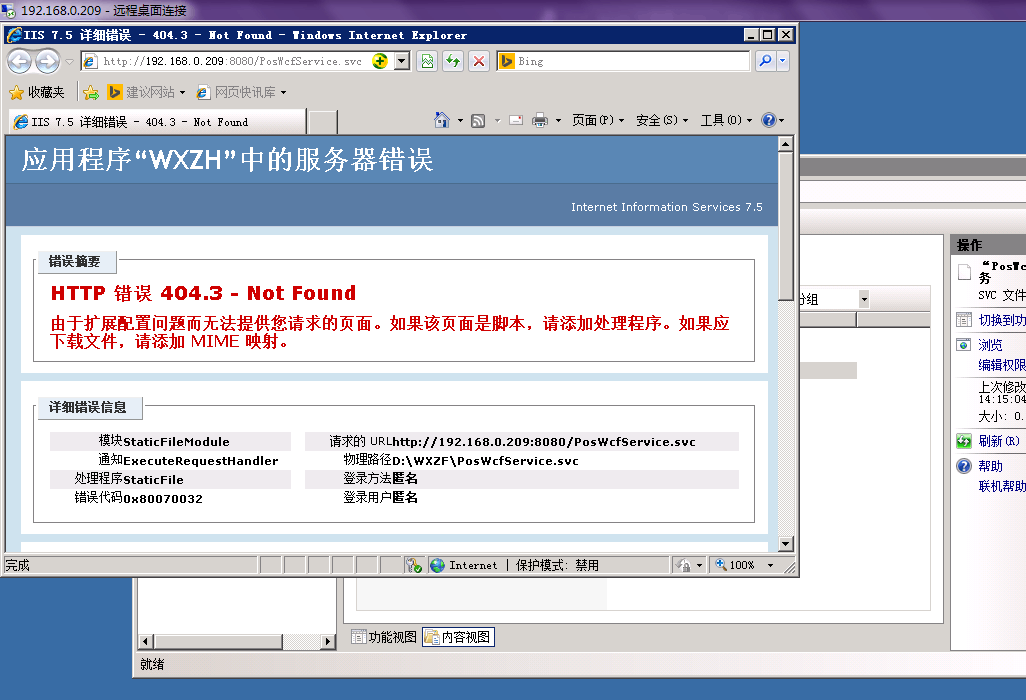Click 联机帮助 link in IIS actions pane
Screen dimensions: 1026x700
point(1002,486)
